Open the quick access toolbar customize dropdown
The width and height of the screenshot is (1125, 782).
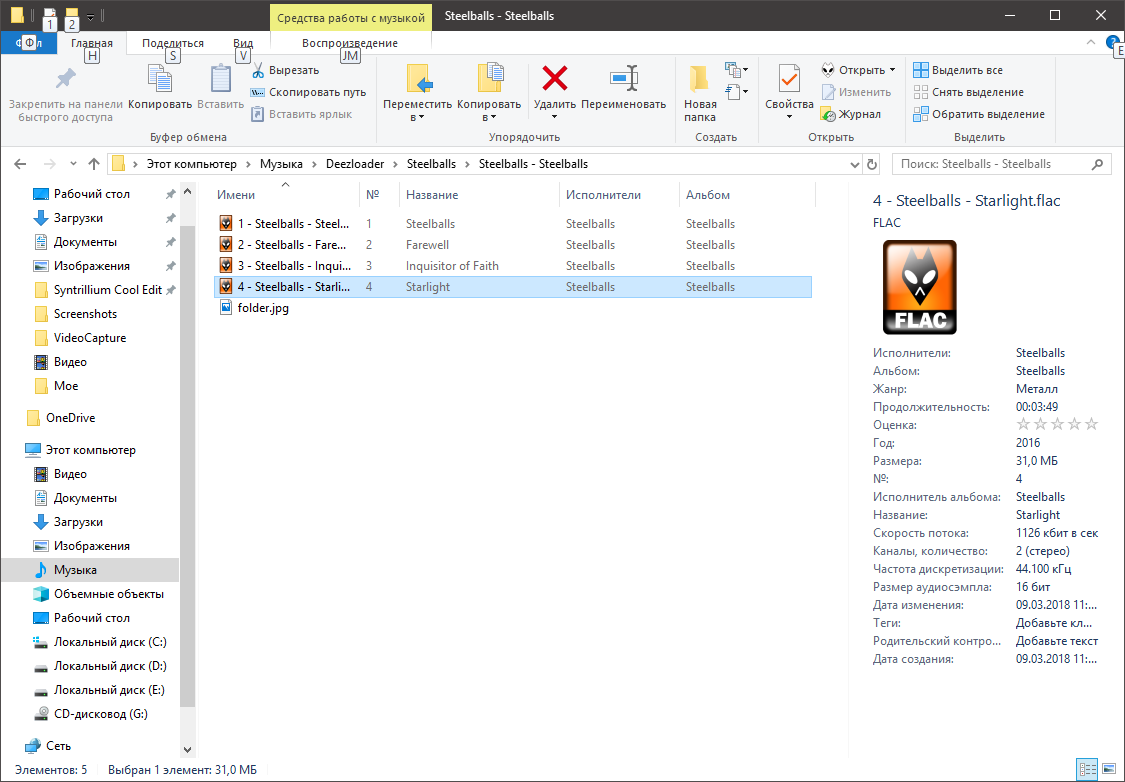click(x=90, y=16)
